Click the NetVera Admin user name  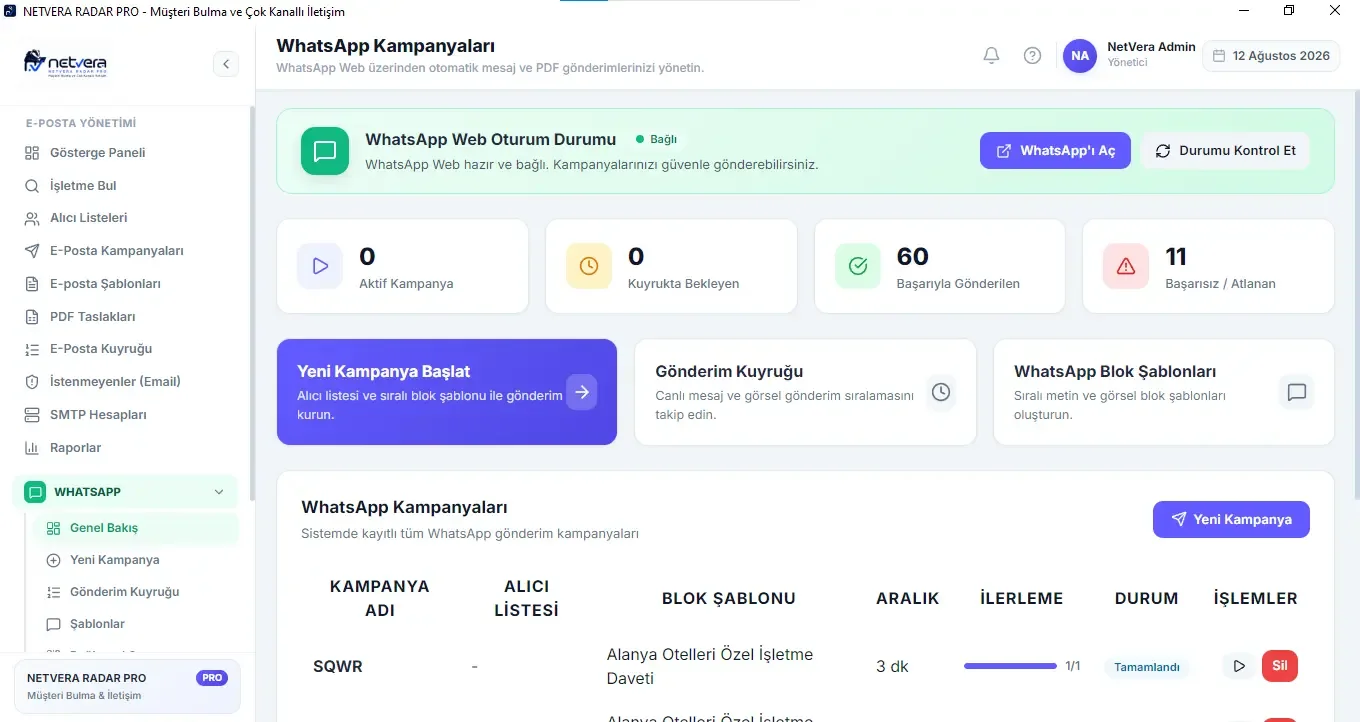pyautogui.click(x=1152, y=47)
